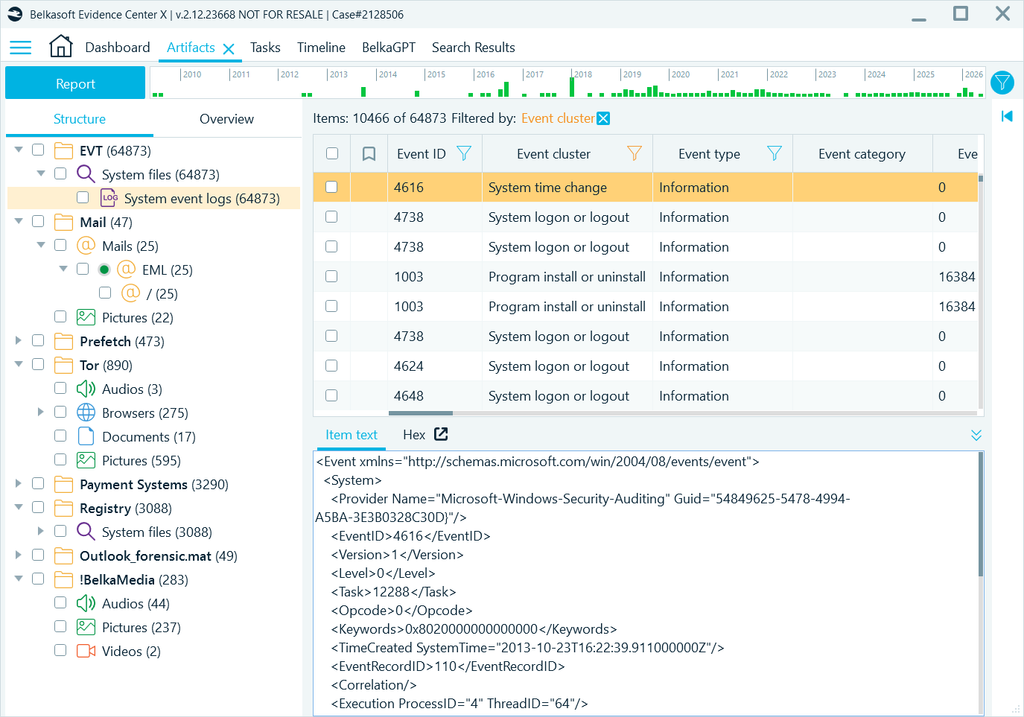Filter the Event type column
Viewport: 1024px width, 717px height.
774,153
